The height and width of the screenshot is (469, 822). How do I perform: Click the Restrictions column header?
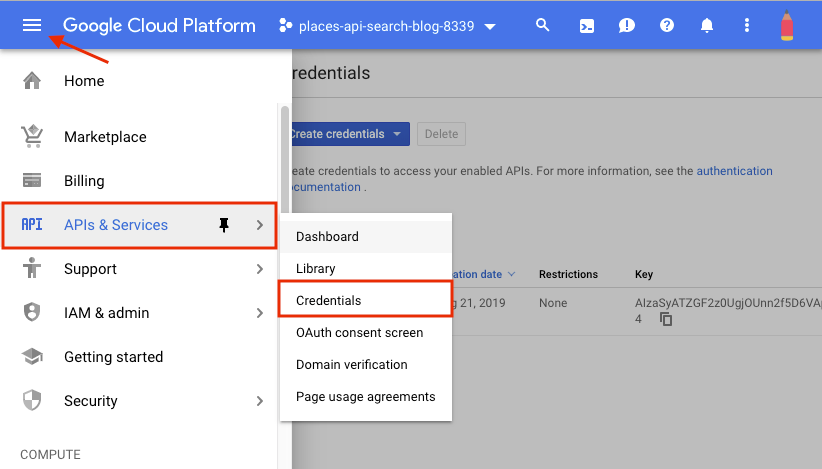pos(568,274)
